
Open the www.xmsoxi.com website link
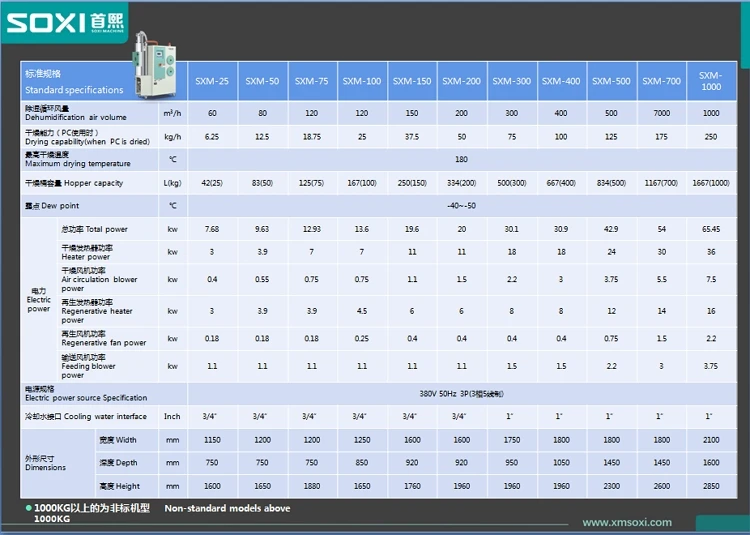pyautogui.click(x=627, y=522)
